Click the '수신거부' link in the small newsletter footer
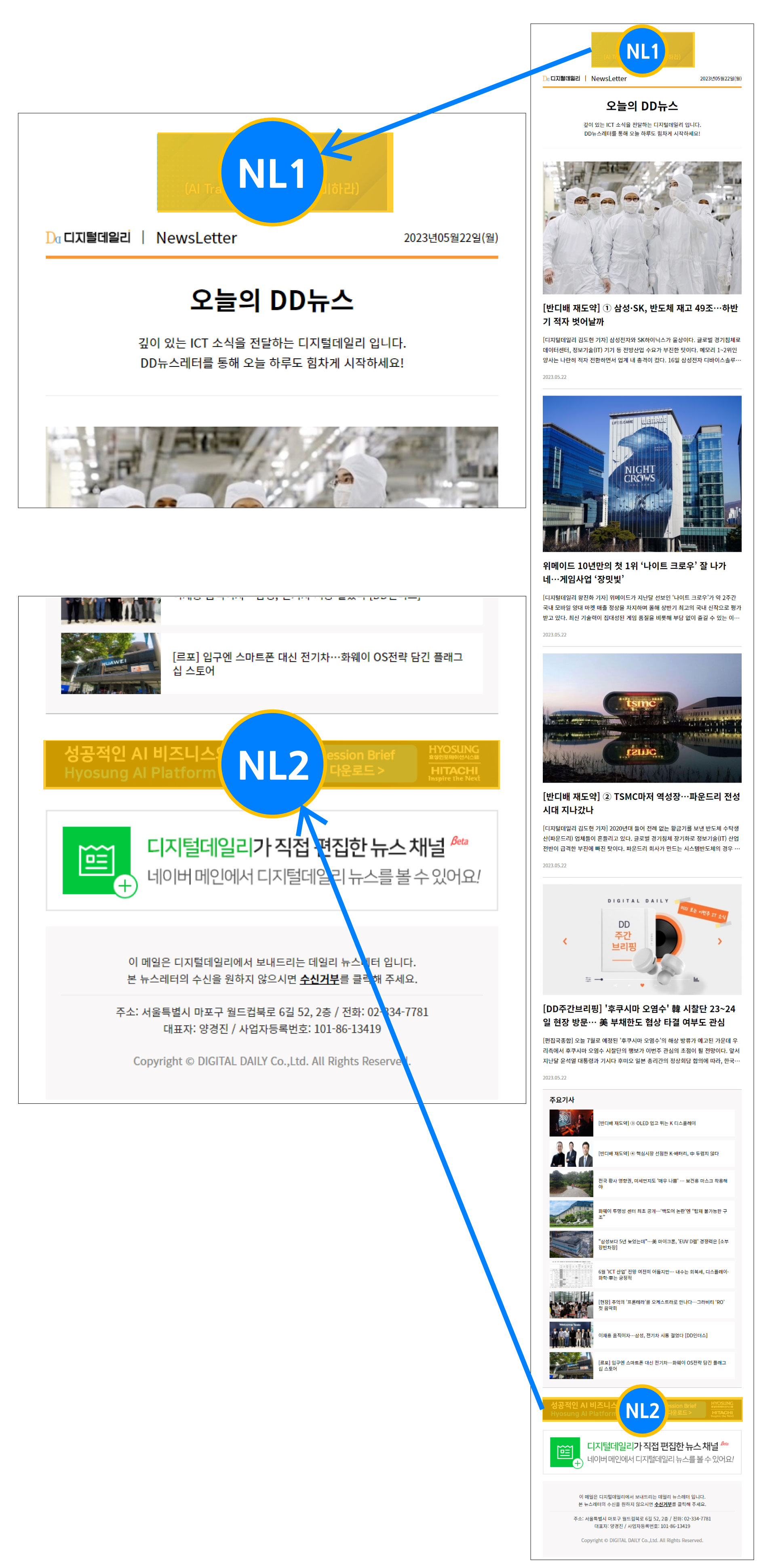776x1568 pixels. coord(663,1503)
